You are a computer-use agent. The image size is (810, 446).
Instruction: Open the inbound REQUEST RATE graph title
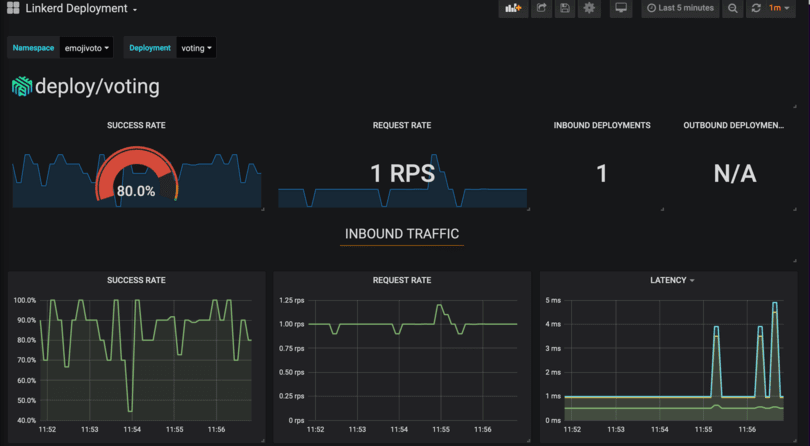[x=402, y=280]
